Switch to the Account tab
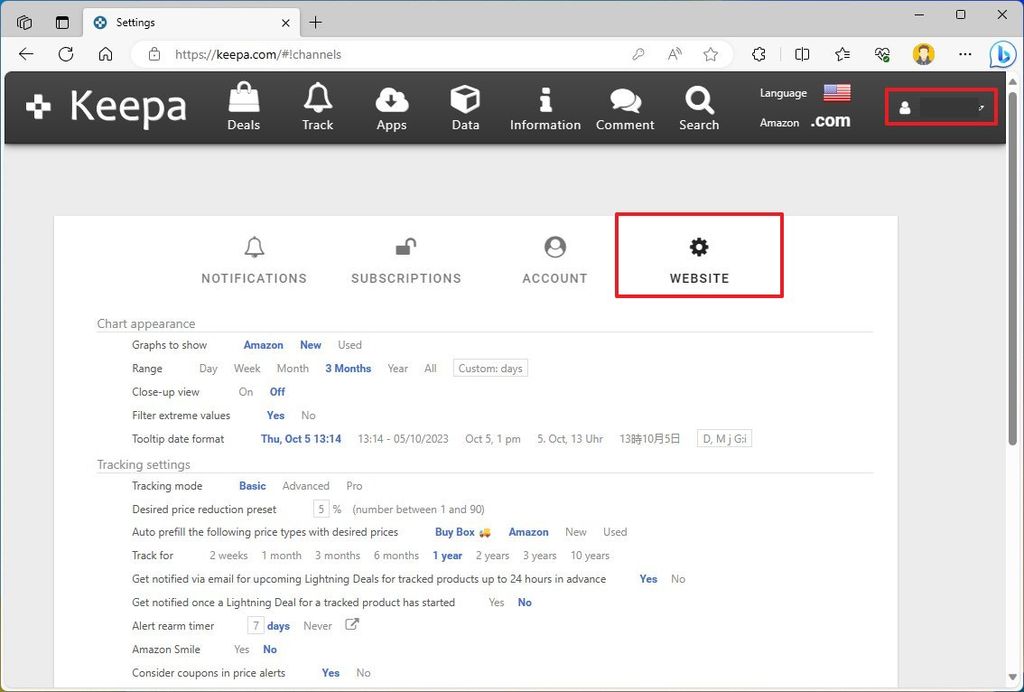The image size is (1024, 692). (554, 257)
